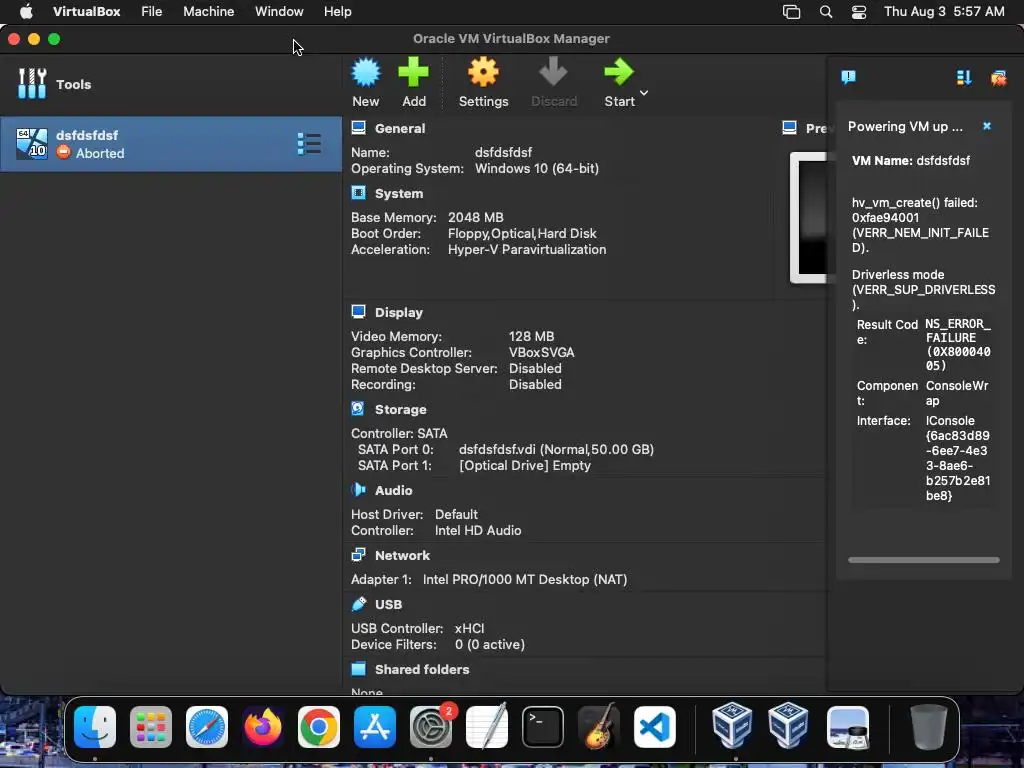This screenshot has width=1024, height=768.
Task: Click the New virtual machine icon
Action: point(366,72)
